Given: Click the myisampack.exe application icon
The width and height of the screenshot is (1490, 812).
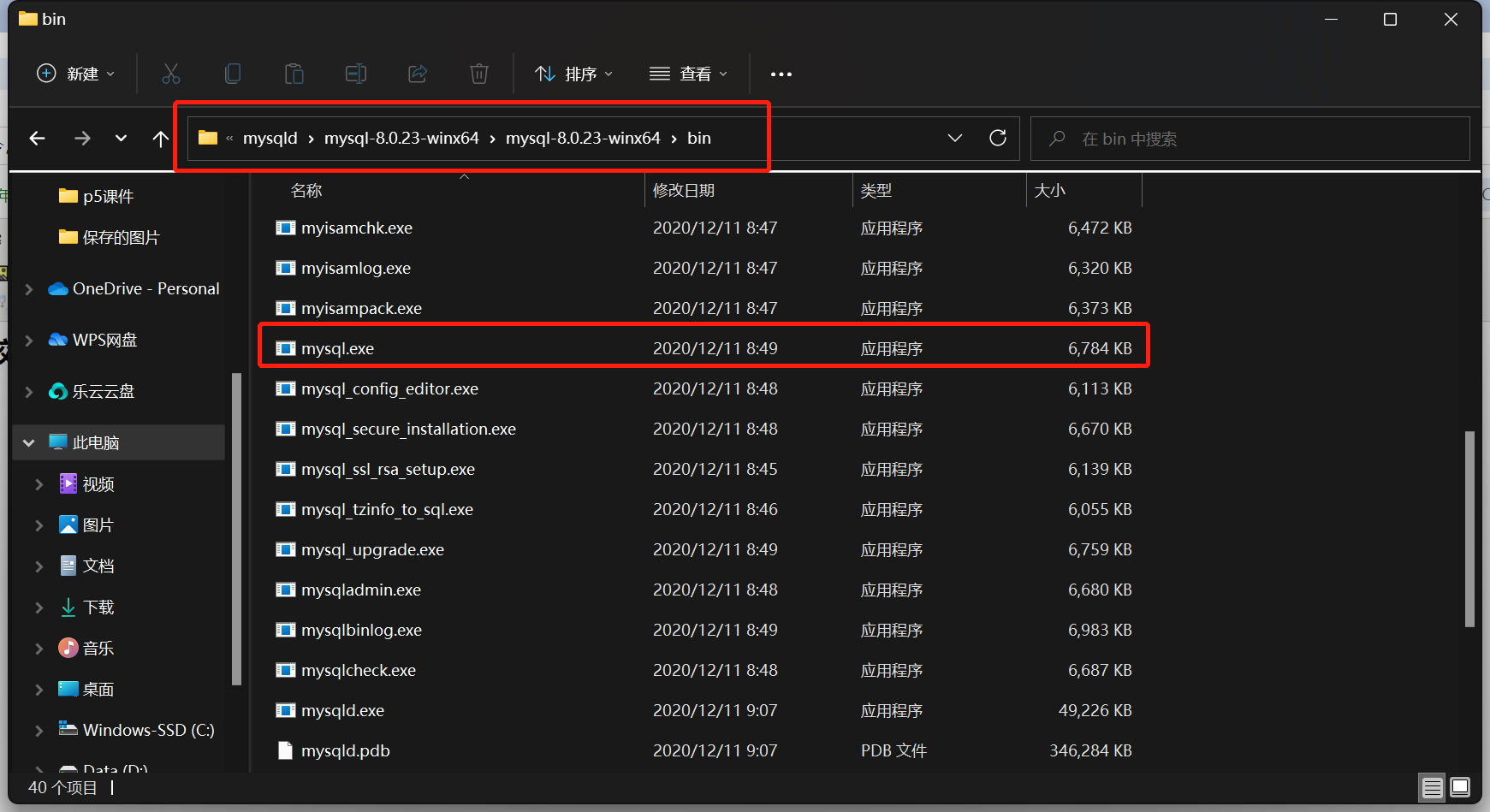Looking at the screenshot, I should pyautogui.click(x=286, y=308).
